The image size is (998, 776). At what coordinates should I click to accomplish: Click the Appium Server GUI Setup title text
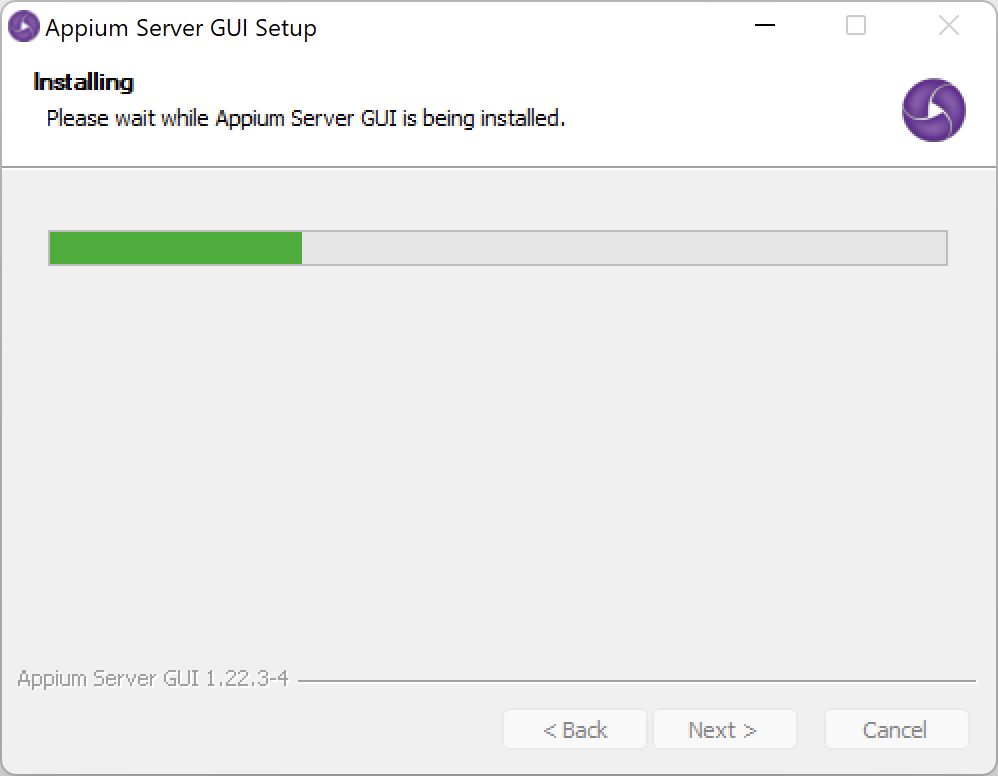point(180,27)
